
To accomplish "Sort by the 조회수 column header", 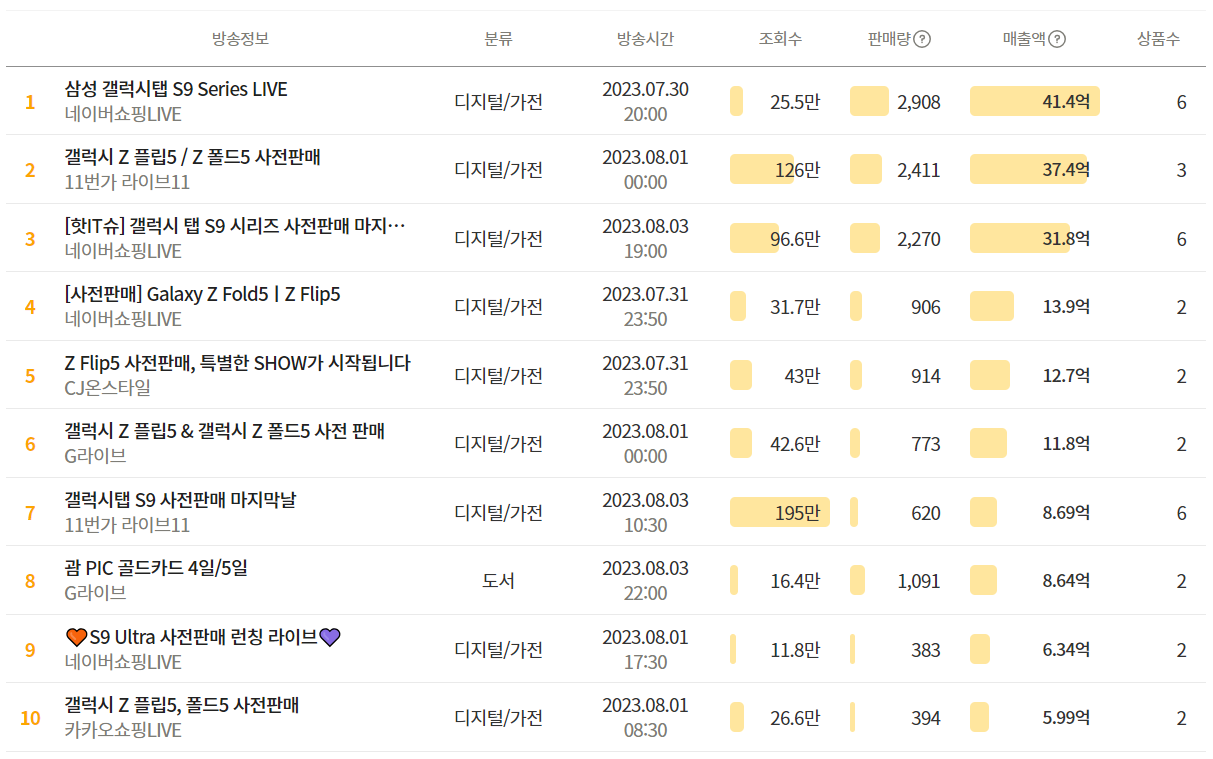I will coord(780,39).
